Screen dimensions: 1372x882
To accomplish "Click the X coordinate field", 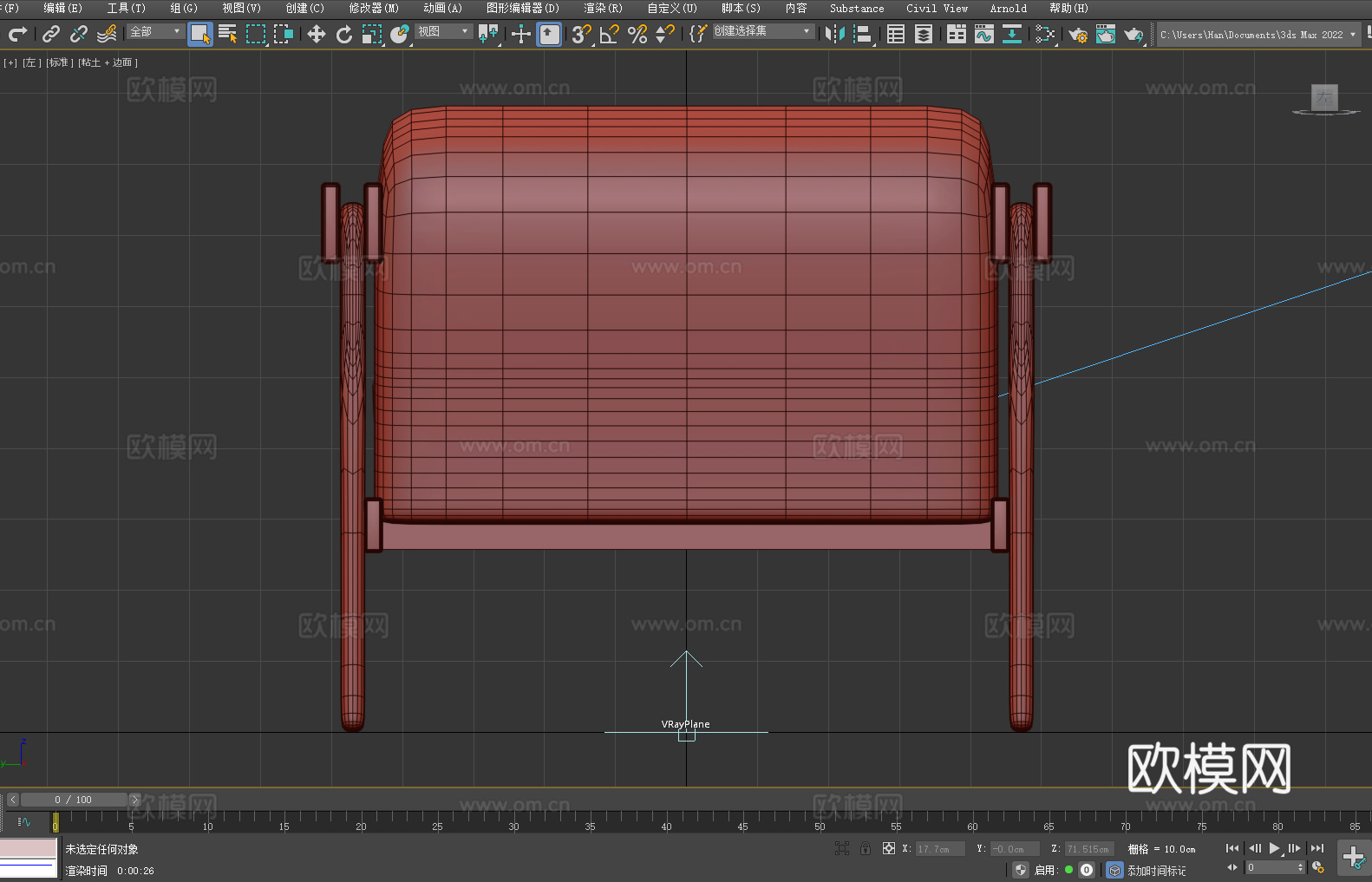I will point(940,849).
